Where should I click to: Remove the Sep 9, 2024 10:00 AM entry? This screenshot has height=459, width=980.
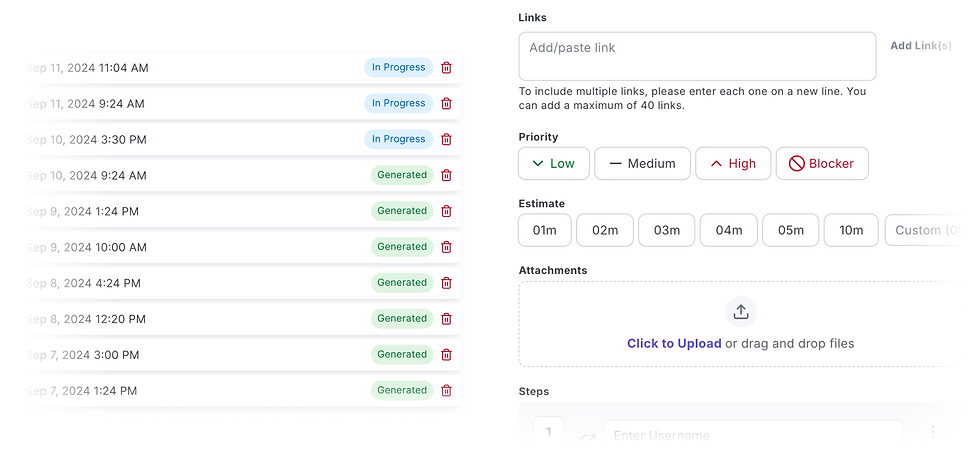pos(446,247)
